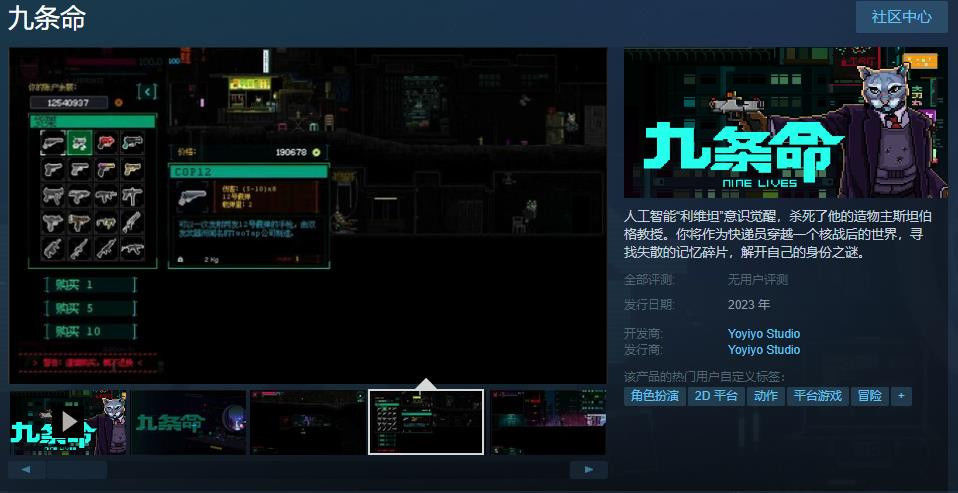The height and width of the screenshot is (493, 958).
Task: Advance thumbnail strip with right arrow button
Action: 588,470
